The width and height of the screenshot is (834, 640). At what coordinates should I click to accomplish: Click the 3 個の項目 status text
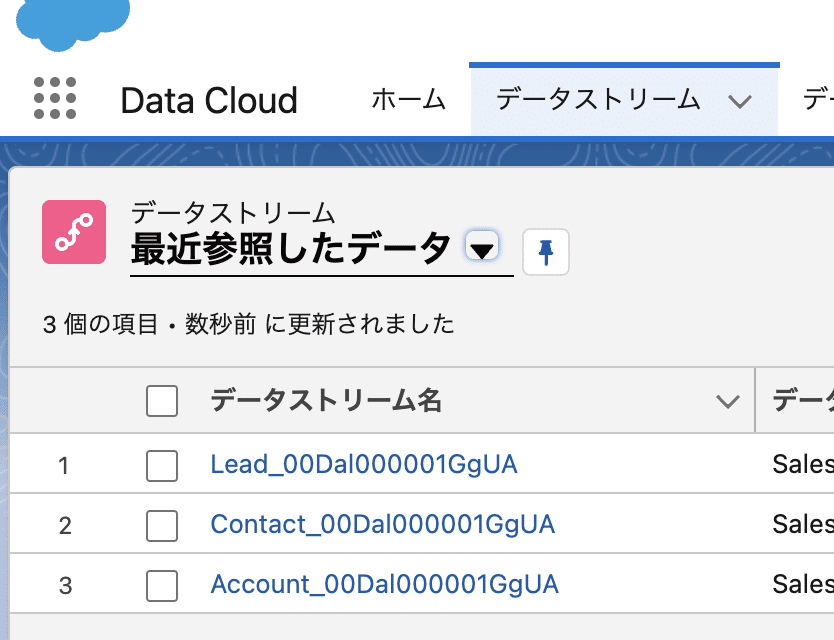coord(101,324)
